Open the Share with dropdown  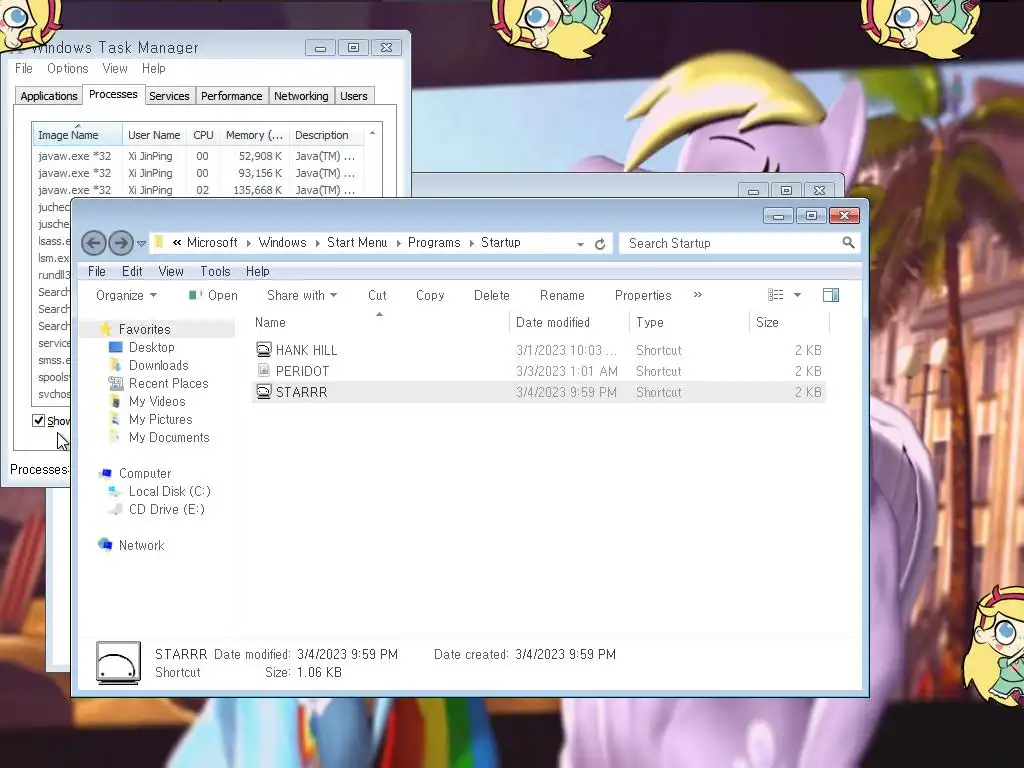(302, 295)
